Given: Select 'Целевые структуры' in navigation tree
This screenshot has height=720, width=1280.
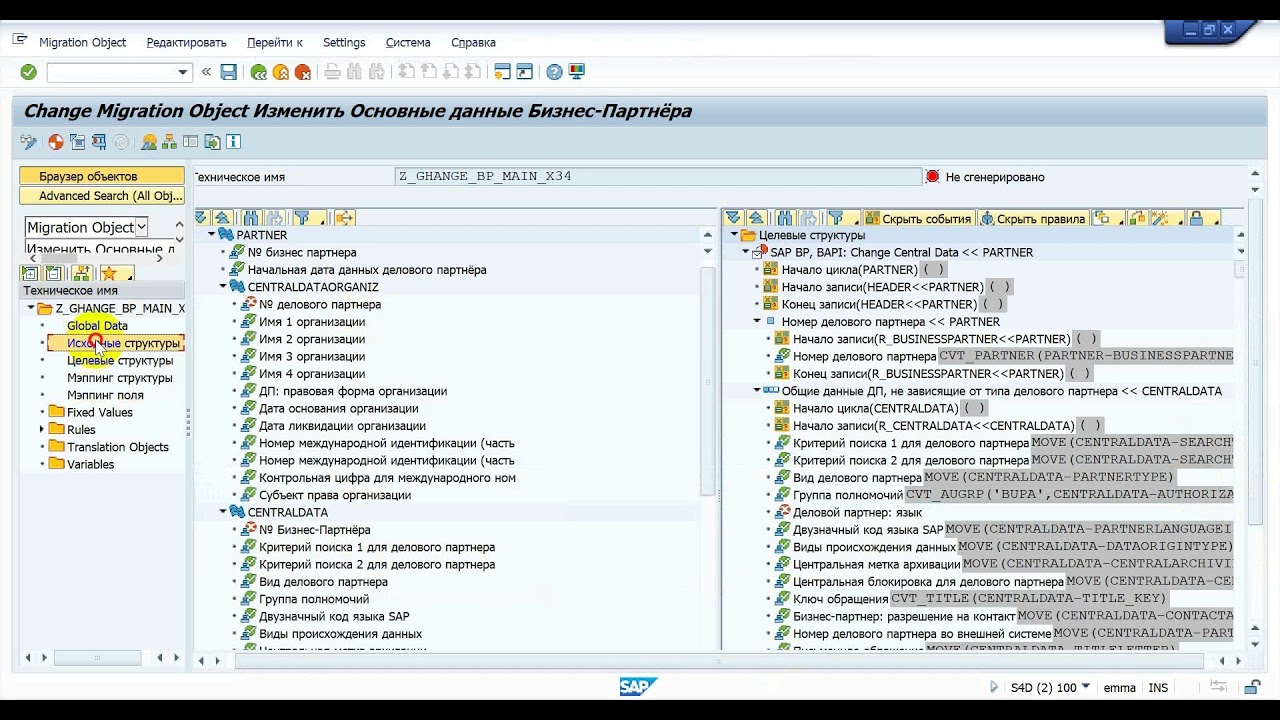Looking at the screenshot, I should 120,360.
